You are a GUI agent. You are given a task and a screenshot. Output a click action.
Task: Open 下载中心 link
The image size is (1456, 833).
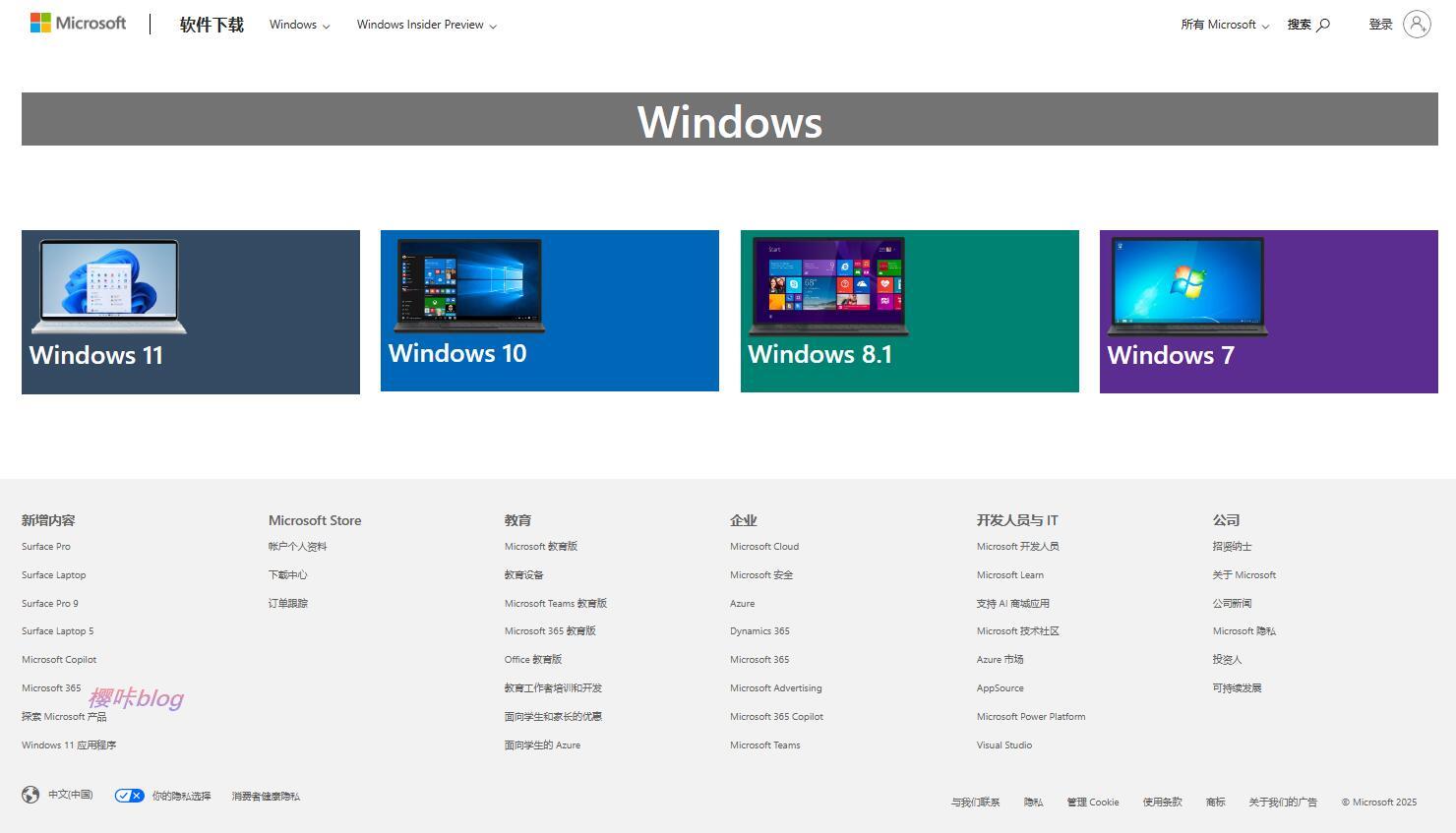pos(288,575)
